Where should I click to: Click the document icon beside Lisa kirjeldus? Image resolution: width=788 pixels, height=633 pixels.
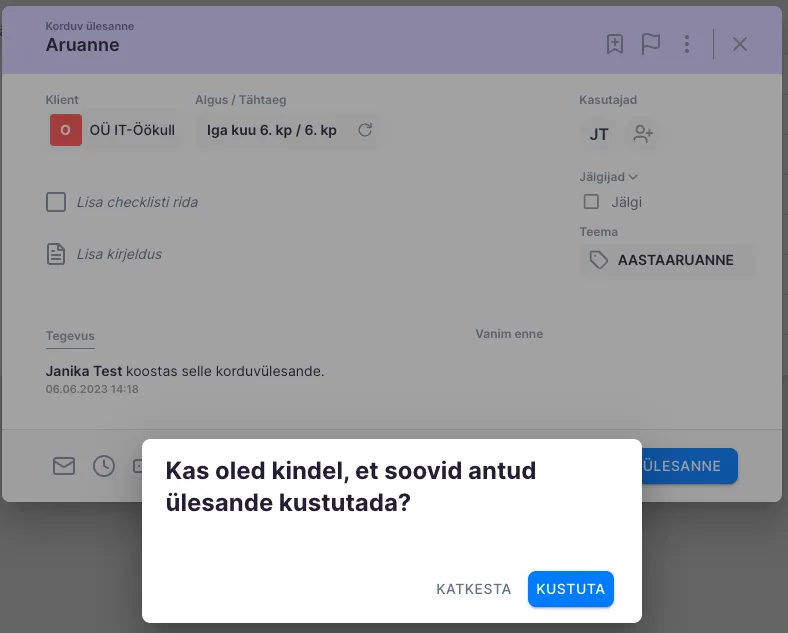(56, 254)
